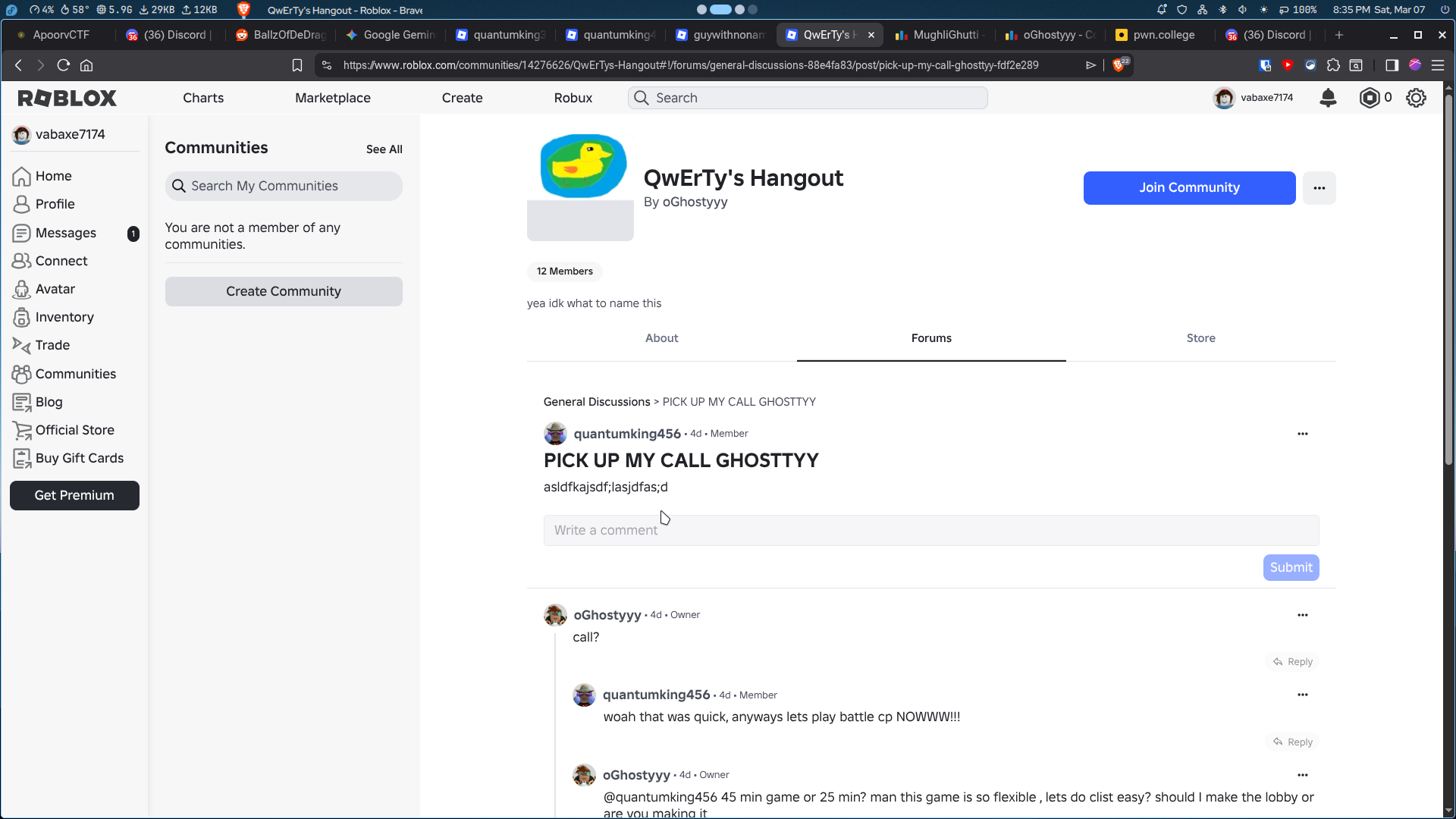This screenshot has height=819, width=1456.
Task: Open oGhostyyy 'call?' comment options
Action: (x=1302, y=615)
